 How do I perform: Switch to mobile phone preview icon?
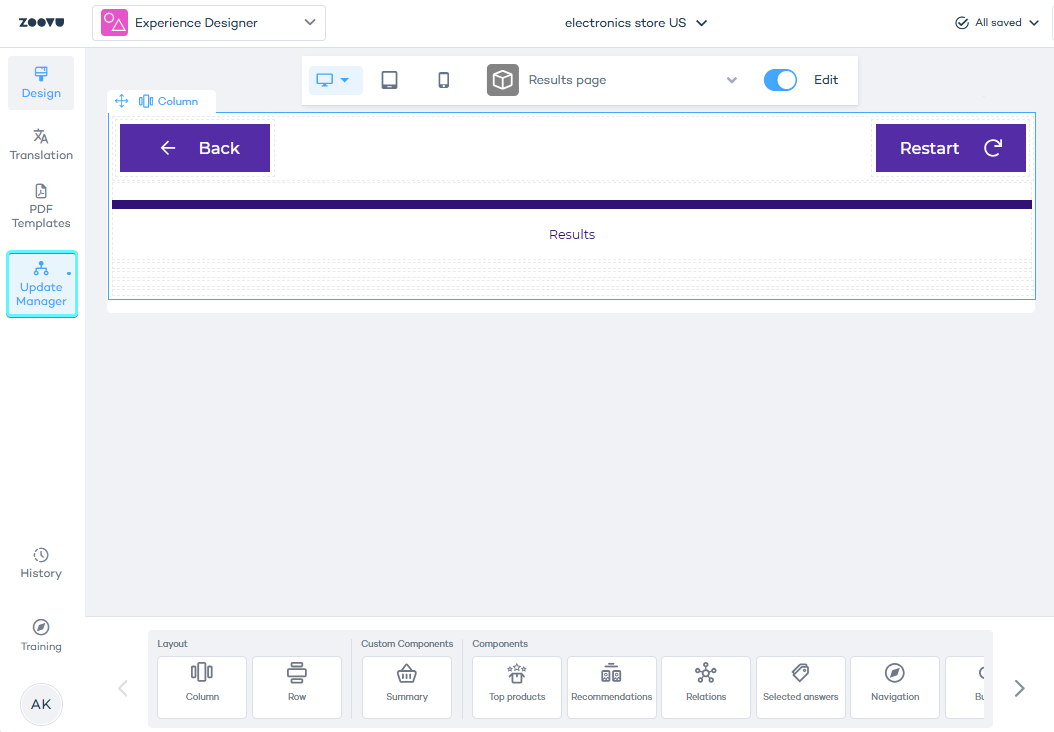[x=444, y=80]
